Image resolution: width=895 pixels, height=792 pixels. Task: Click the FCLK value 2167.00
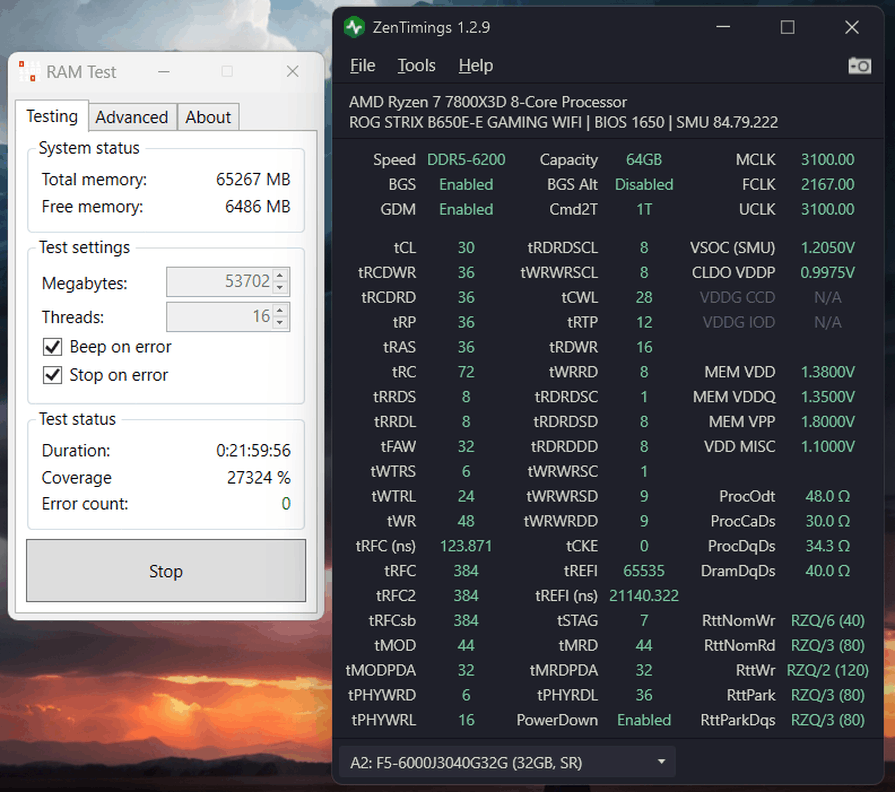(827, 185)
